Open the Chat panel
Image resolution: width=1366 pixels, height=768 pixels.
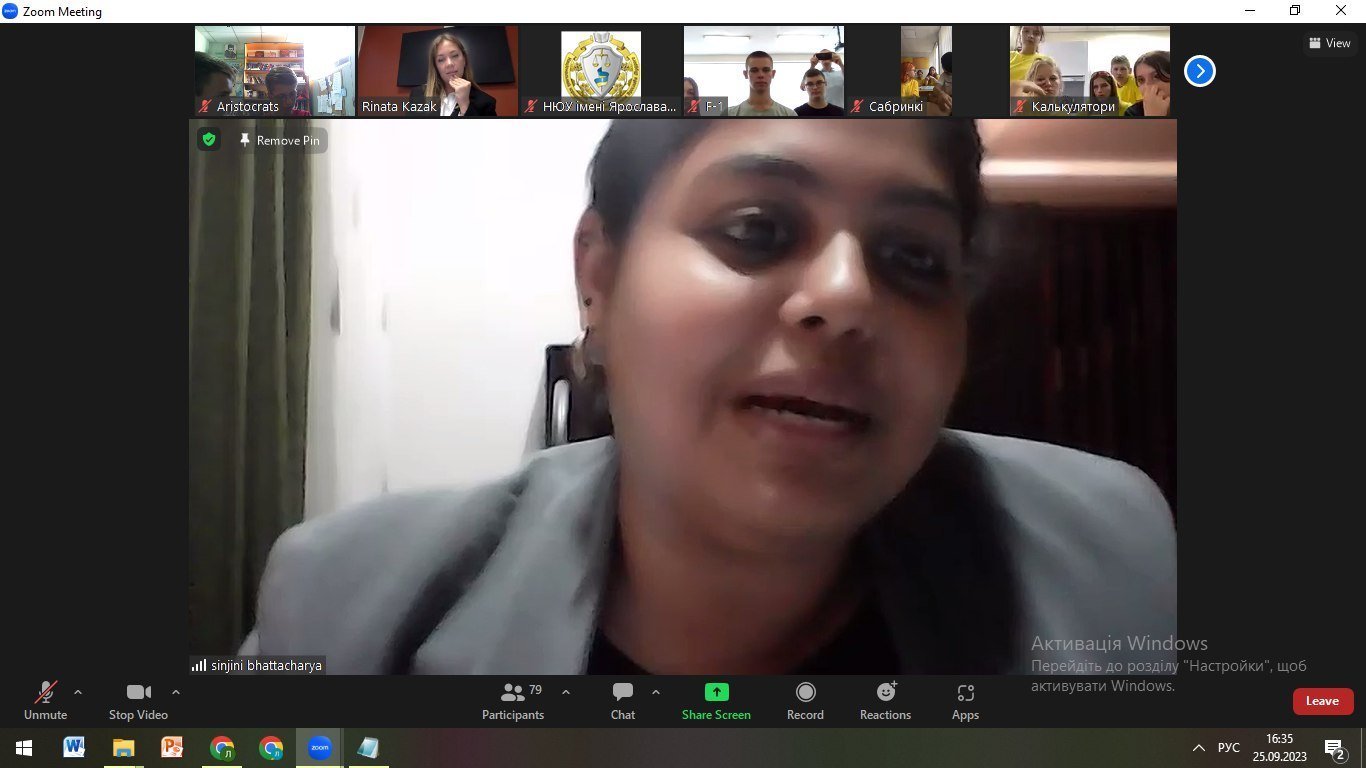(x=623, y=700)
